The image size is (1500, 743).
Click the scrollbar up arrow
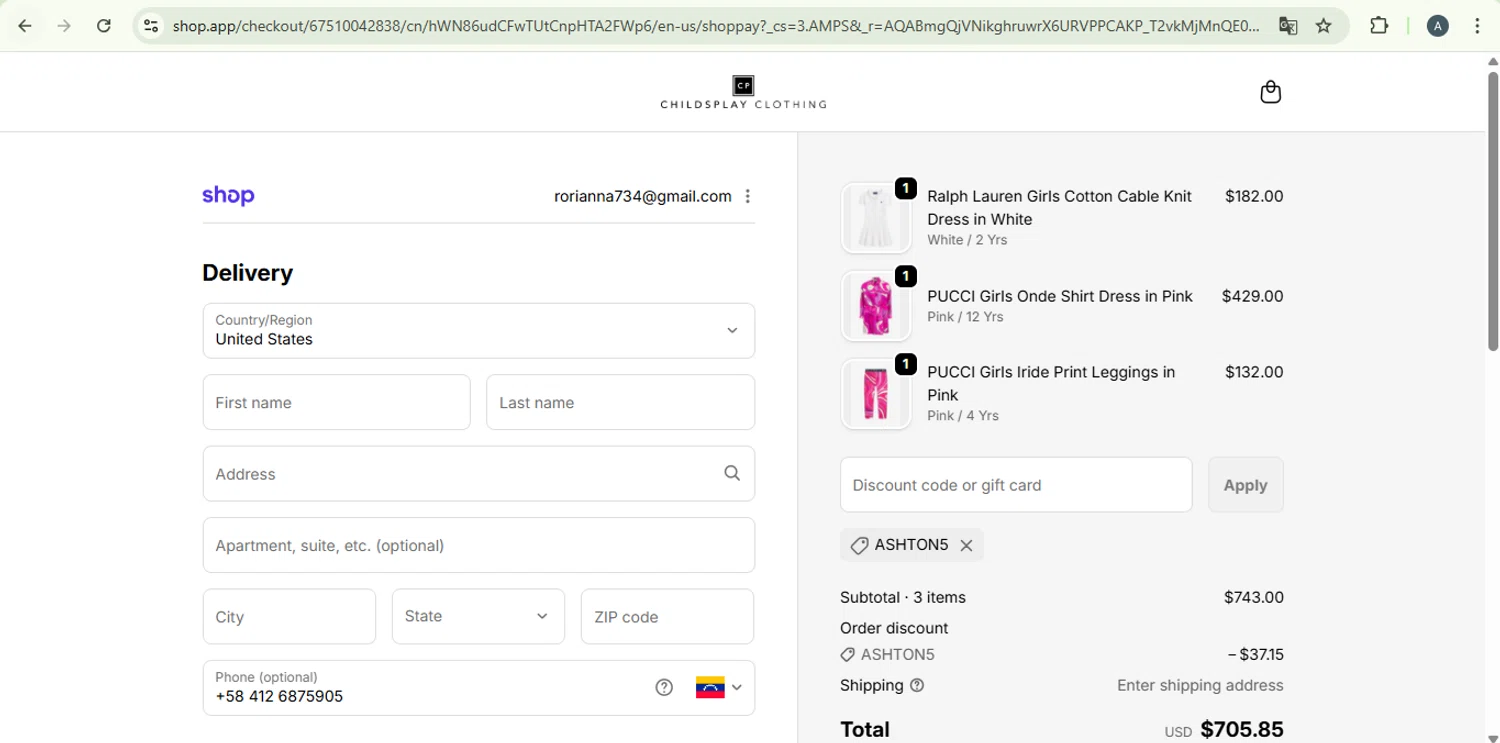1492,60
